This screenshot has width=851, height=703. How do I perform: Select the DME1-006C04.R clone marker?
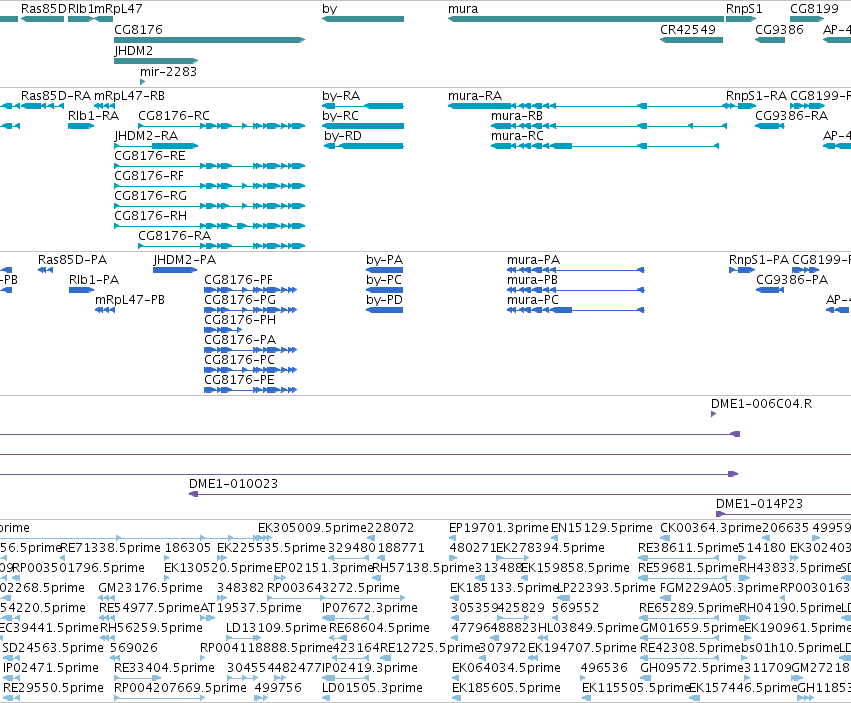[714, 414]
